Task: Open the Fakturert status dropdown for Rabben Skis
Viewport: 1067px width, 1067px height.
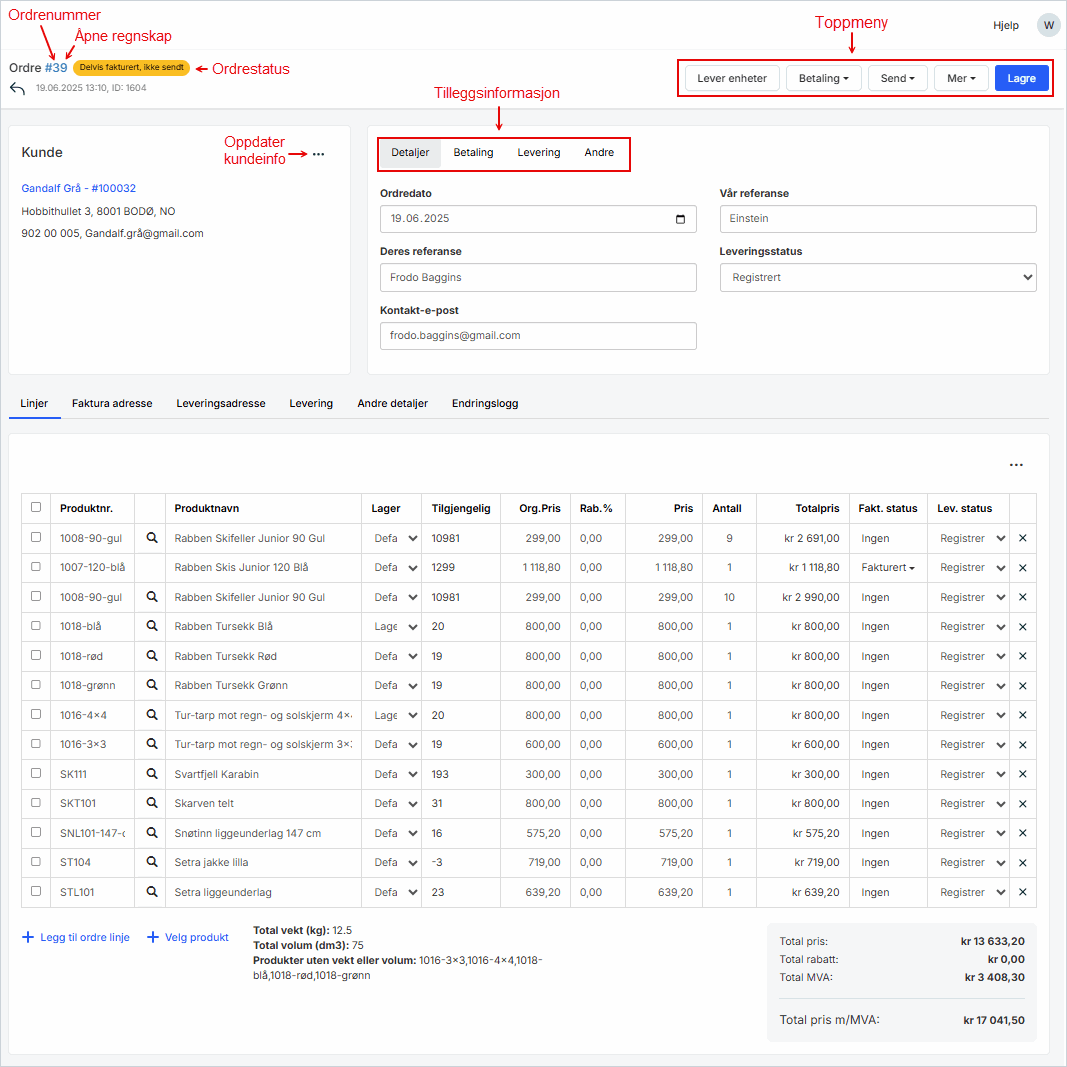Action: 887,567
